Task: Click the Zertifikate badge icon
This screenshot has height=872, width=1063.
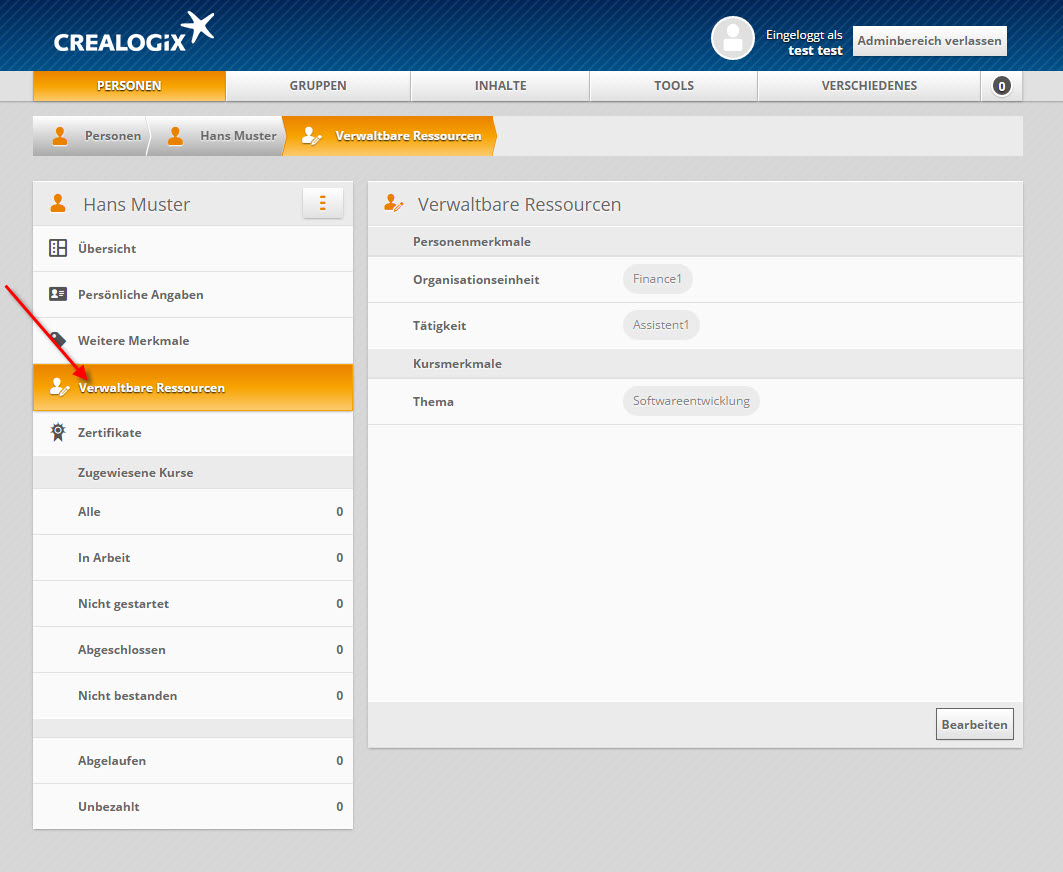Action: click(58, 433)
